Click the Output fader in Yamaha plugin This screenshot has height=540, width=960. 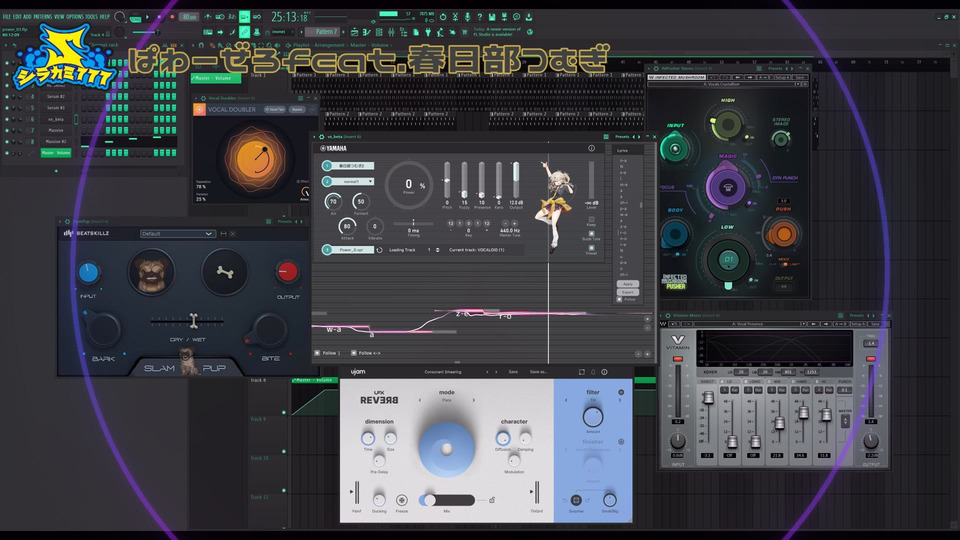(x=516, y=180)
